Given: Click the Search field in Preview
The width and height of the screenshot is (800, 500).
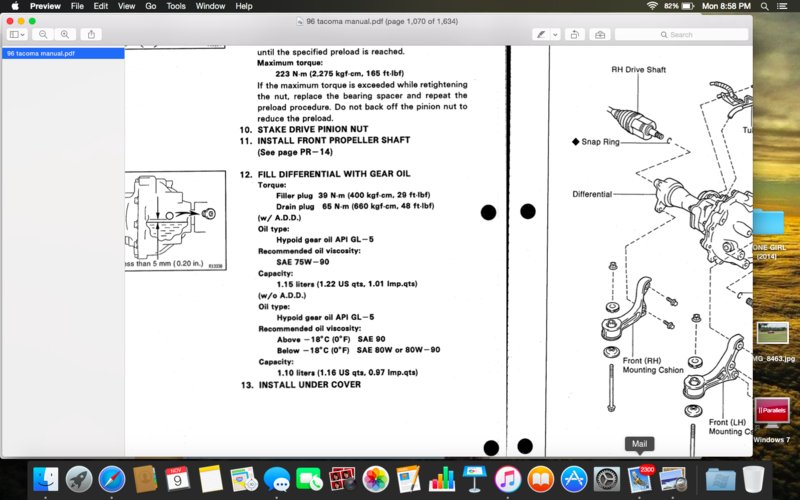Looking at the screenshot, I should coord(681,34).
